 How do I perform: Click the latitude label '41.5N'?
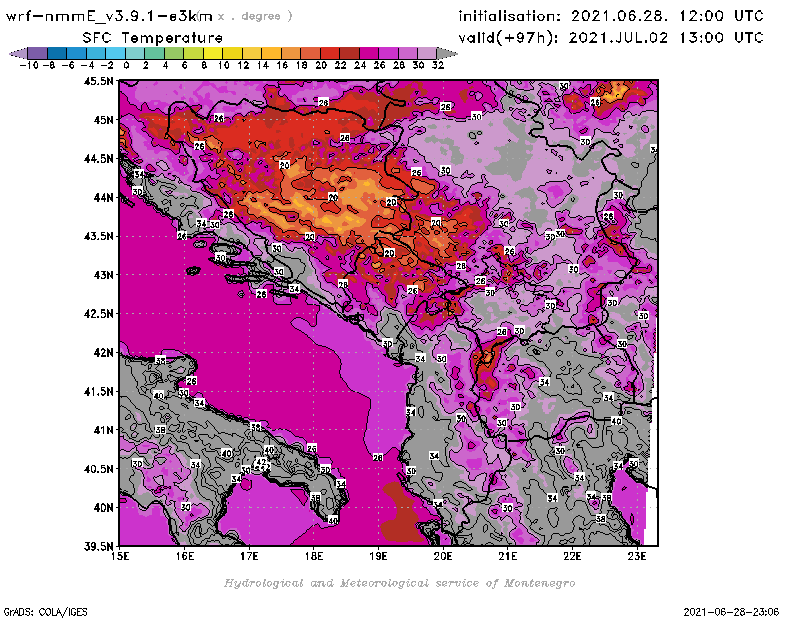[x=98, y=391]
